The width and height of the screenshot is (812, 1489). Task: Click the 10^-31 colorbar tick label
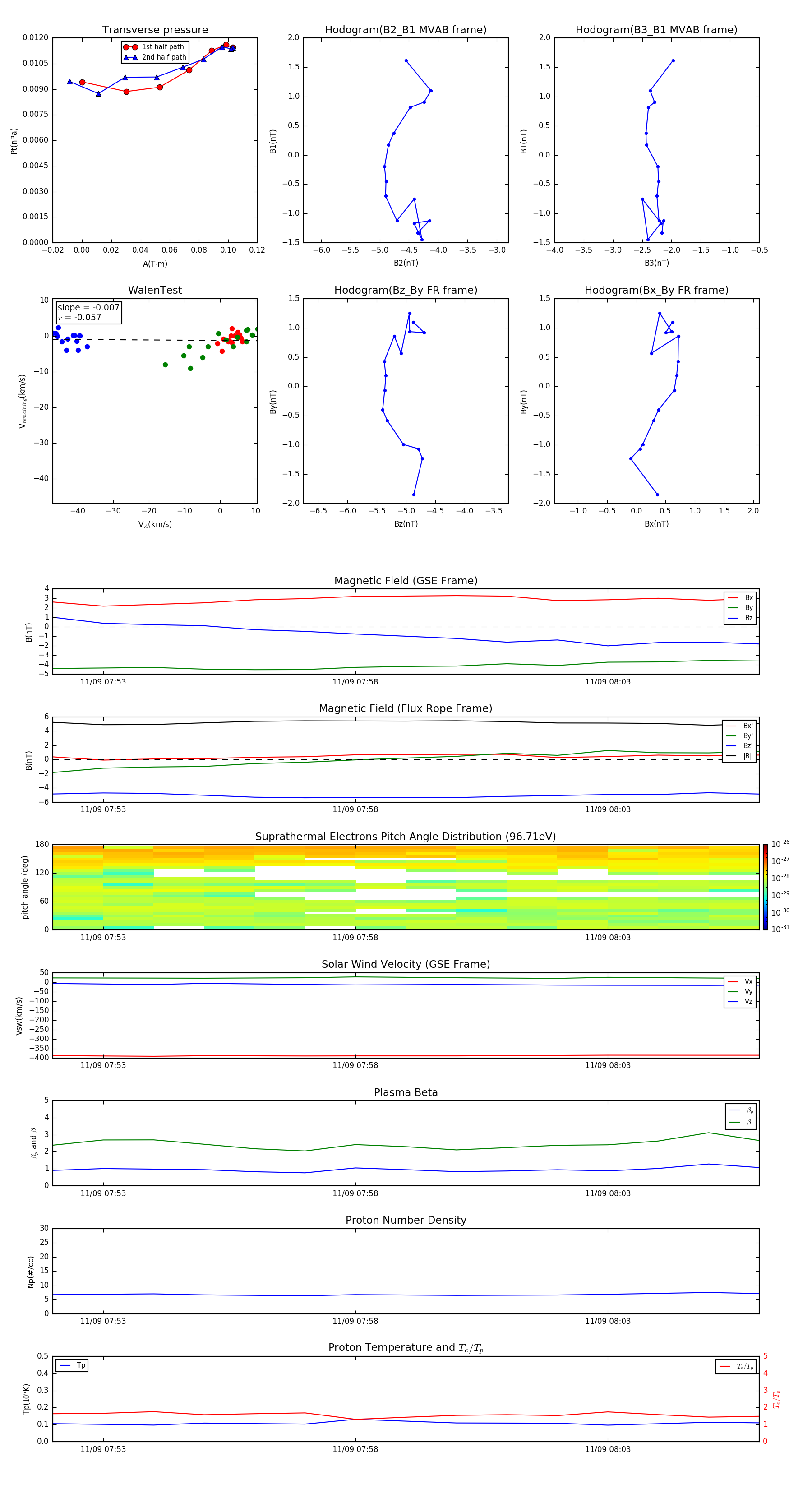pos(780,929)
